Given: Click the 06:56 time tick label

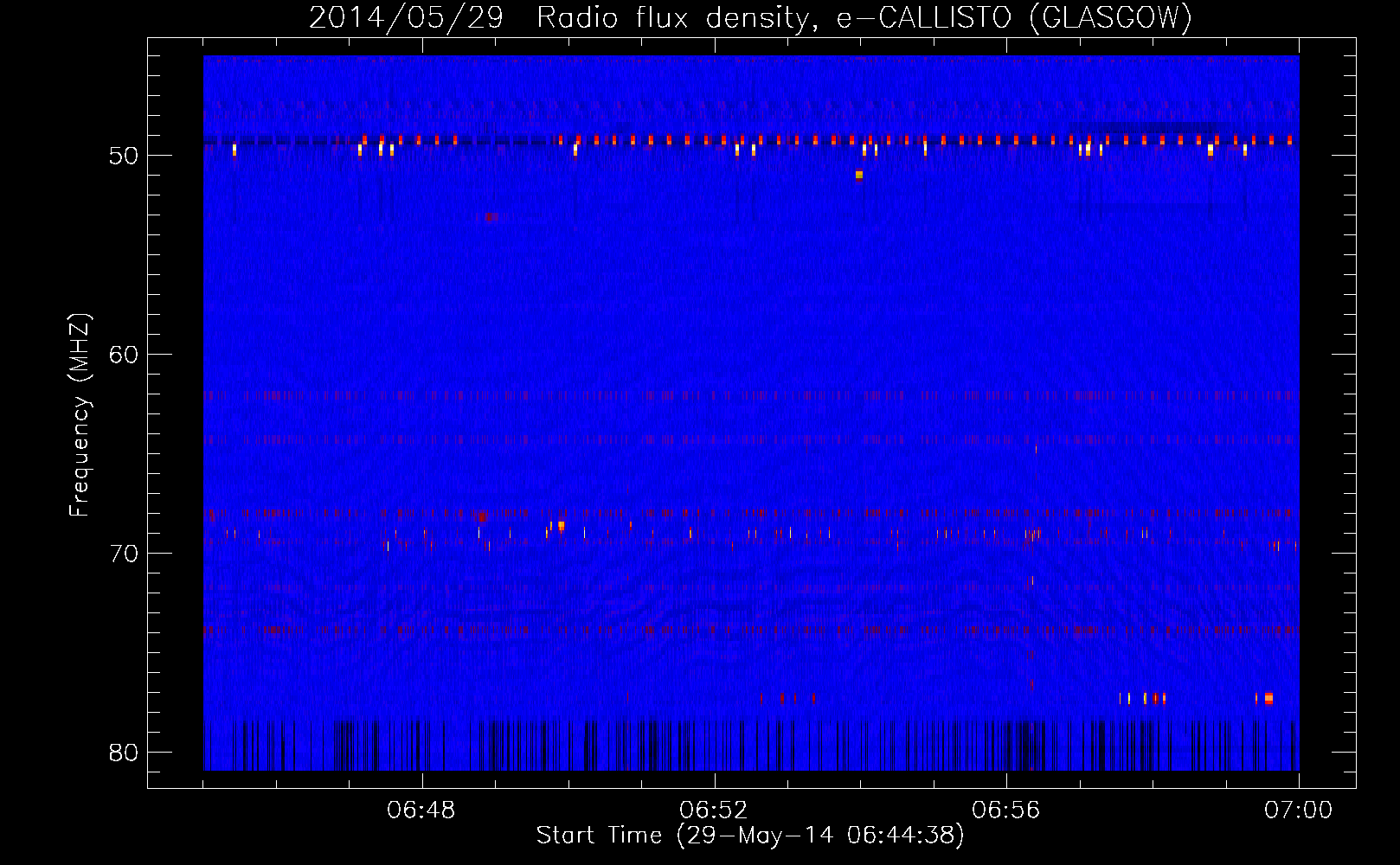Looking at the screenshot, I should pos(1006,811).
